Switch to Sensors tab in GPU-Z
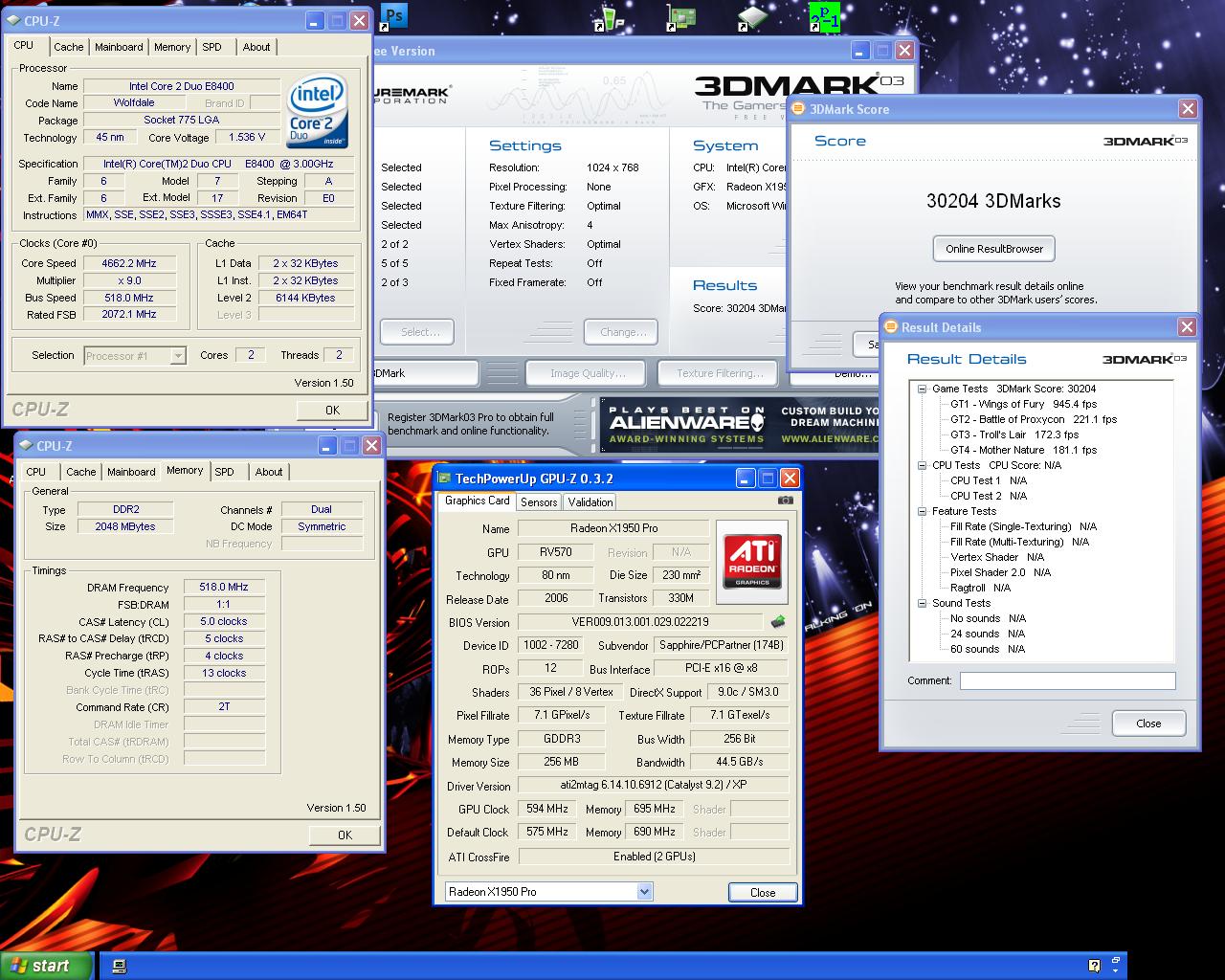 539,501
